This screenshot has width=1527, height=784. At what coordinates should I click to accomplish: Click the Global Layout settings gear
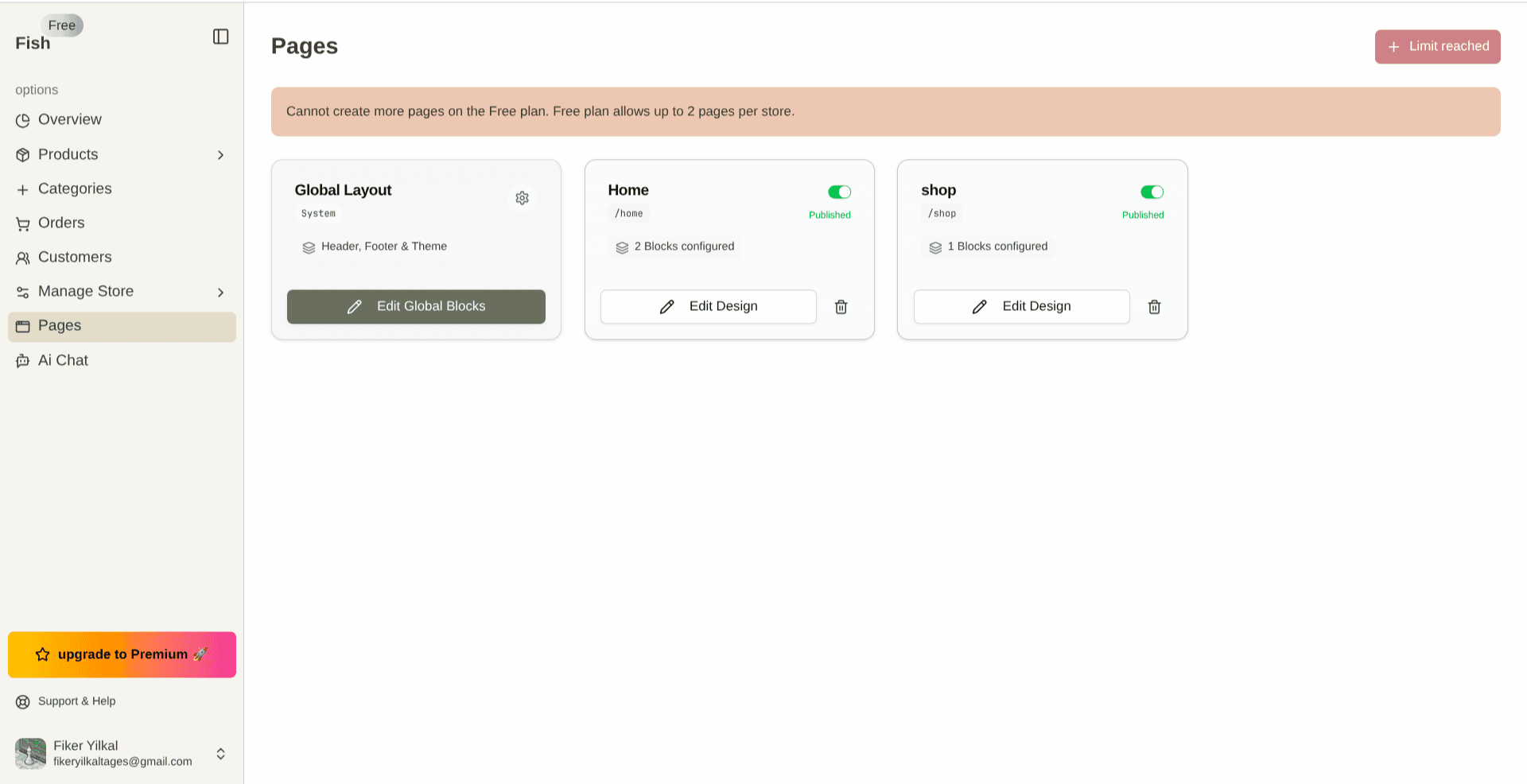point(522,197)
